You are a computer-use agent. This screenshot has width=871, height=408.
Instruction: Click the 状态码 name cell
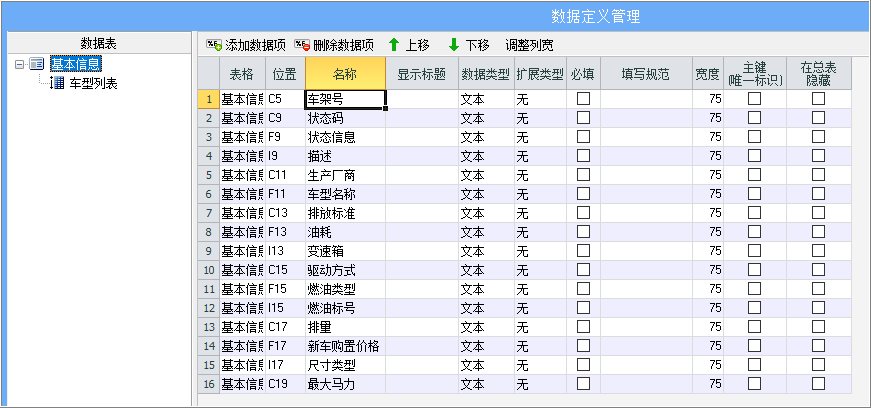coord(346,118)
